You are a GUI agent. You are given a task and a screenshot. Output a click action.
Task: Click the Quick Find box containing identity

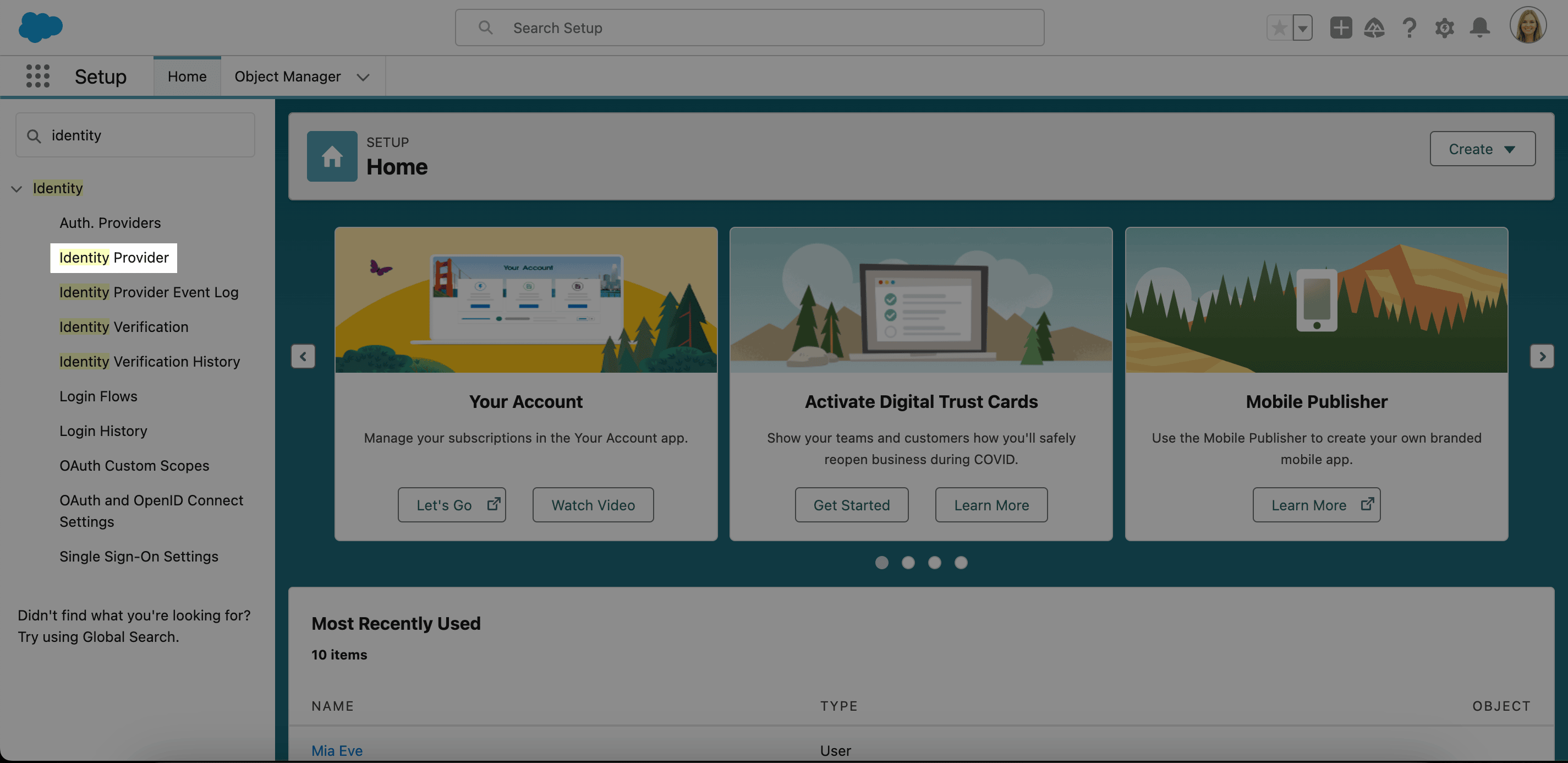point(135,135)
